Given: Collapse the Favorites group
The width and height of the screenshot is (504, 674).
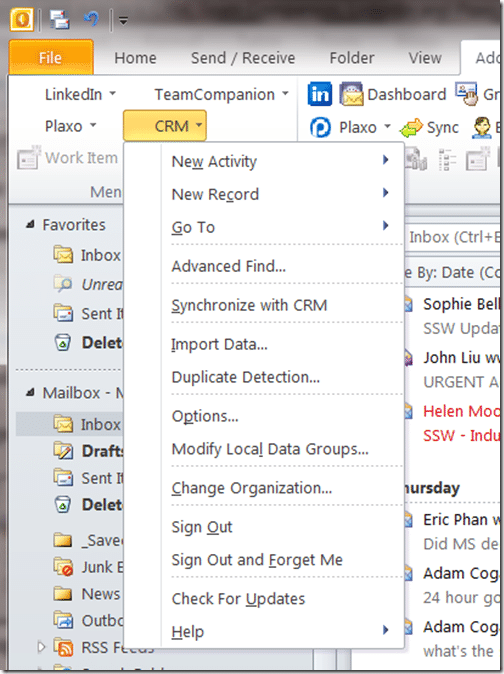Looking at the screenshot, I should (x=30, y=224).
